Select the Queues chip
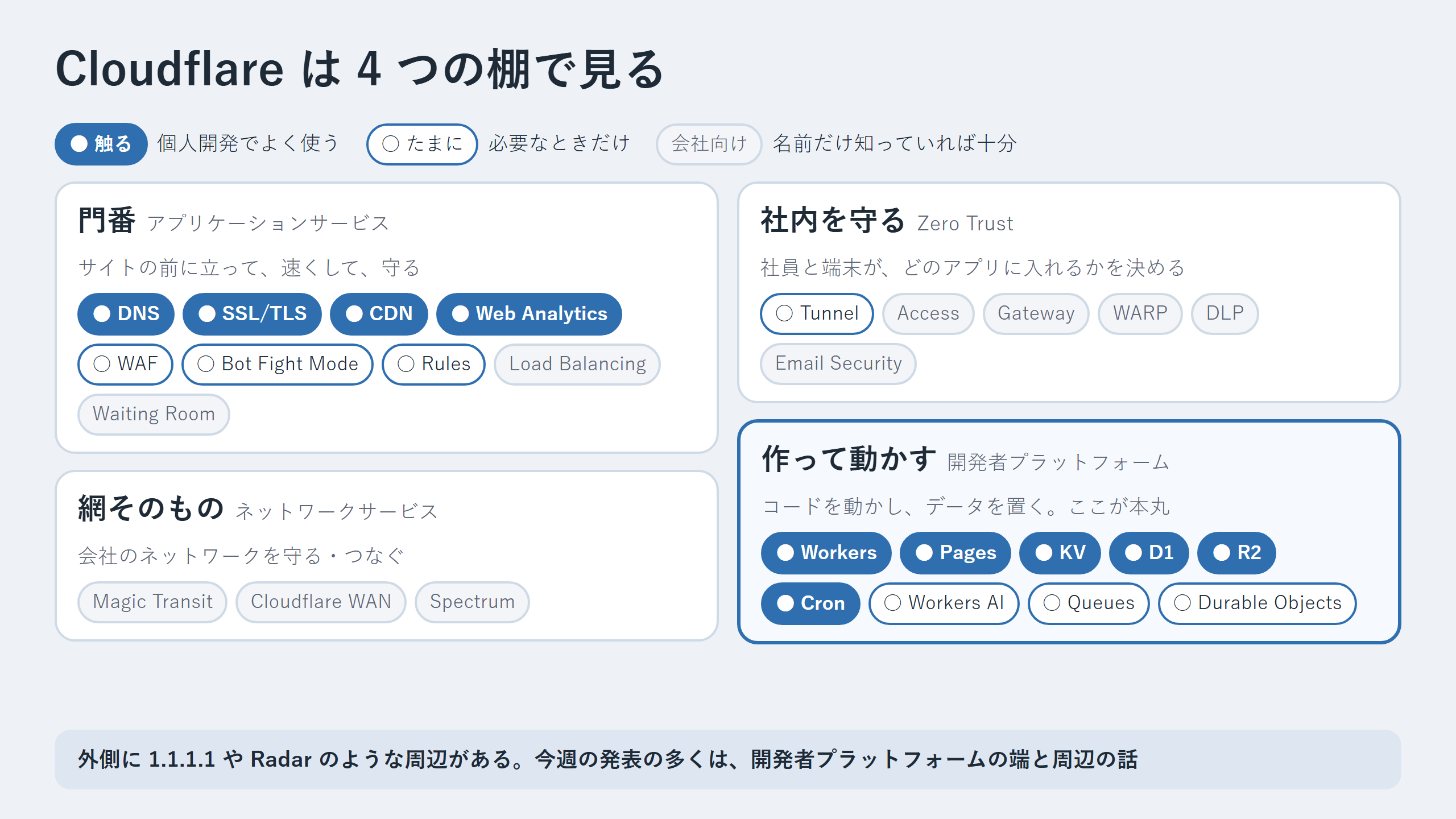The image size is (1456, 819). 1089,603
